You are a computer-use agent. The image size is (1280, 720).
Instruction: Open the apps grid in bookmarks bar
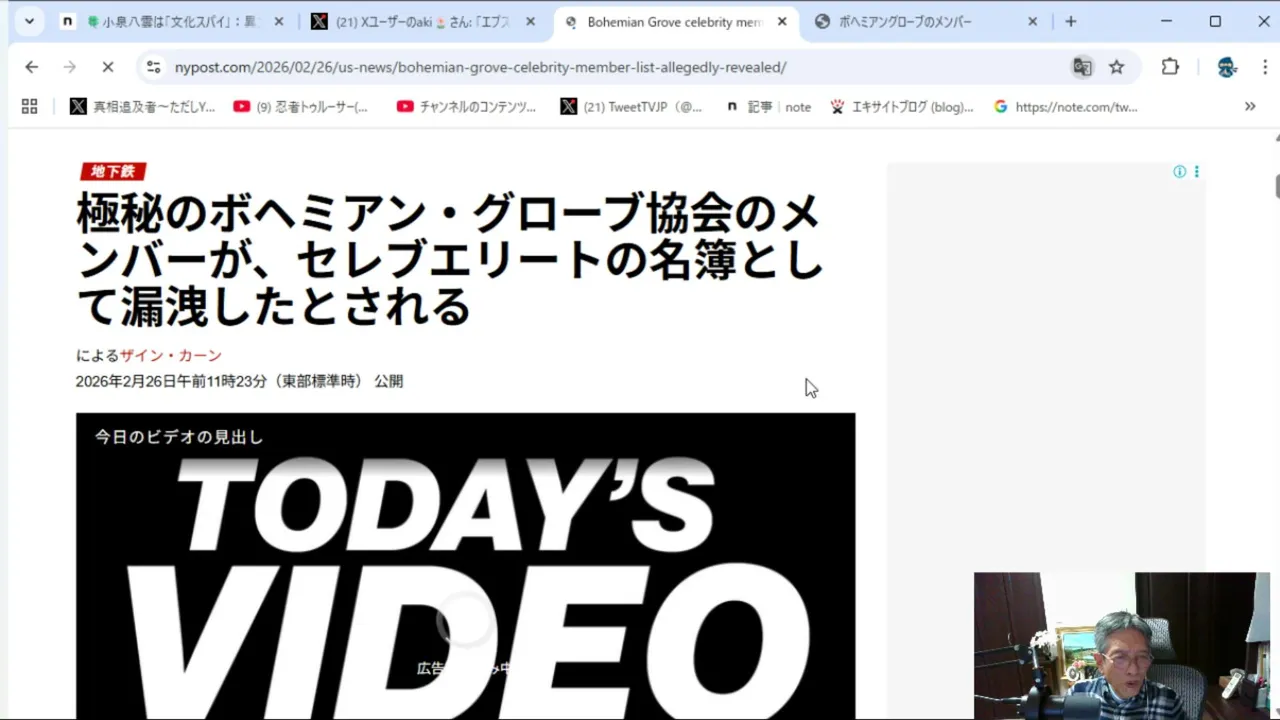[x=29, y=106]
